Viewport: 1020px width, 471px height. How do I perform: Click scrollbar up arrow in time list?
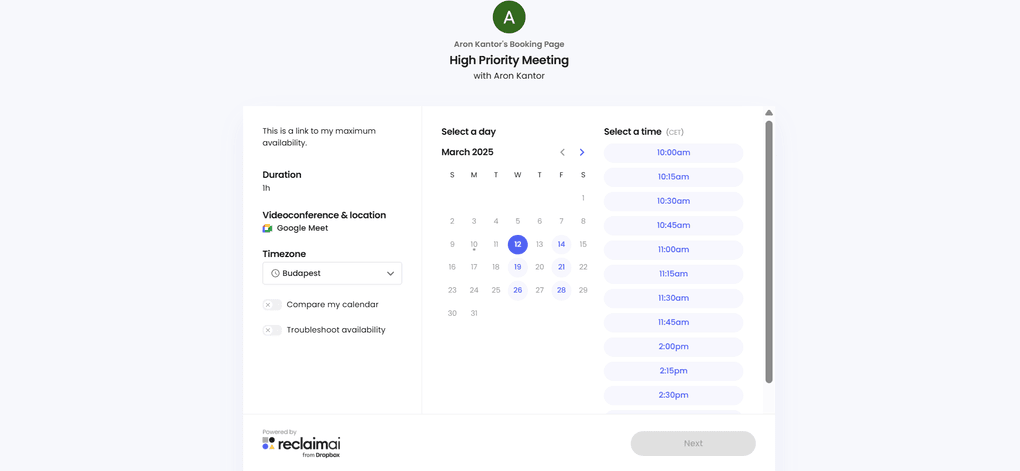[769, 113]
